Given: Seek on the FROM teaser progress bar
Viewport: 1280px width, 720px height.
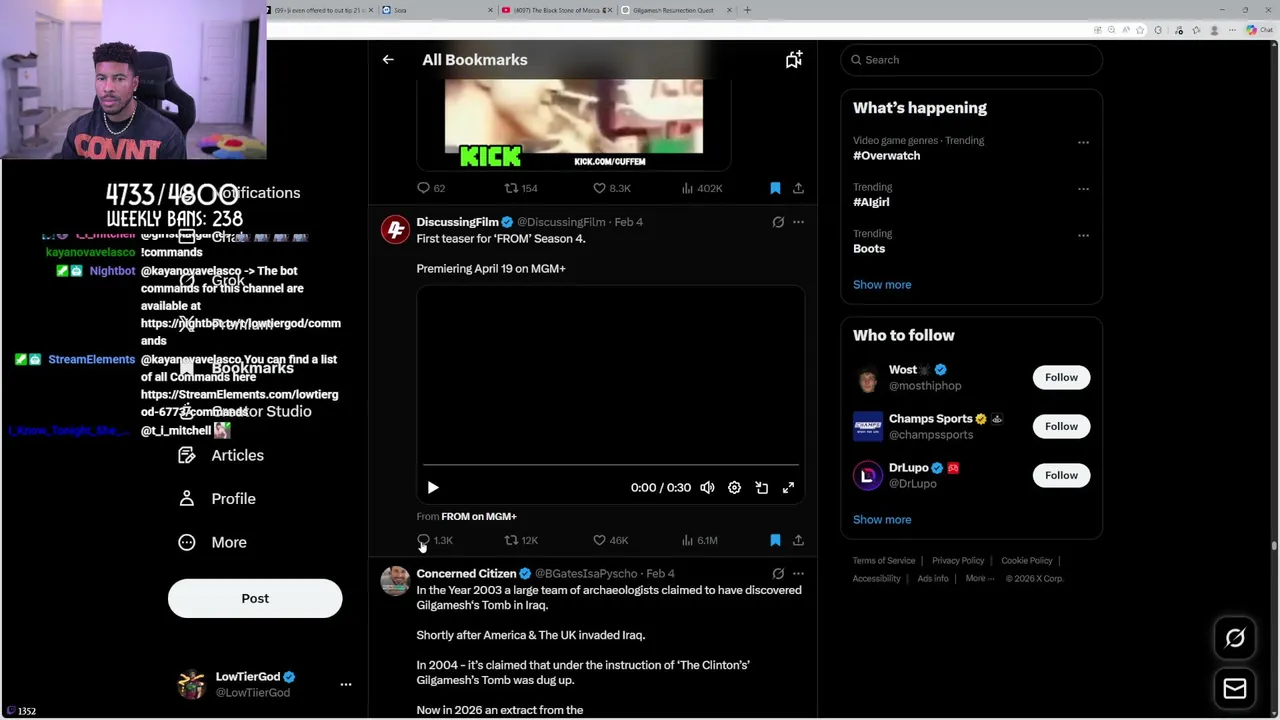Looking at the screenshot, I should 611,465.
